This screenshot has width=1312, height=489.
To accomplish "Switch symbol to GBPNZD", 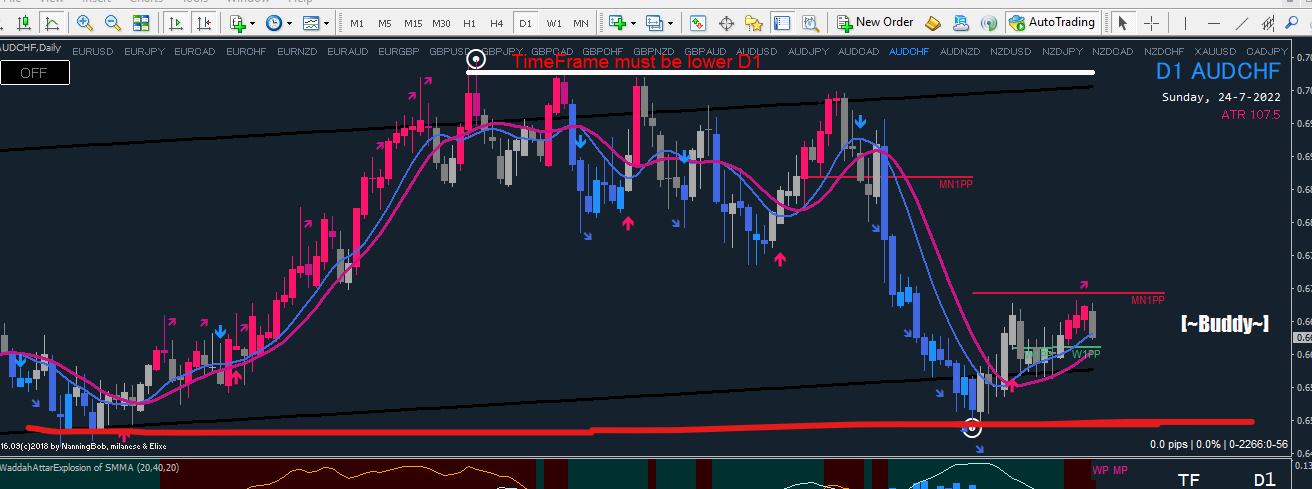I will click(654, 50).
